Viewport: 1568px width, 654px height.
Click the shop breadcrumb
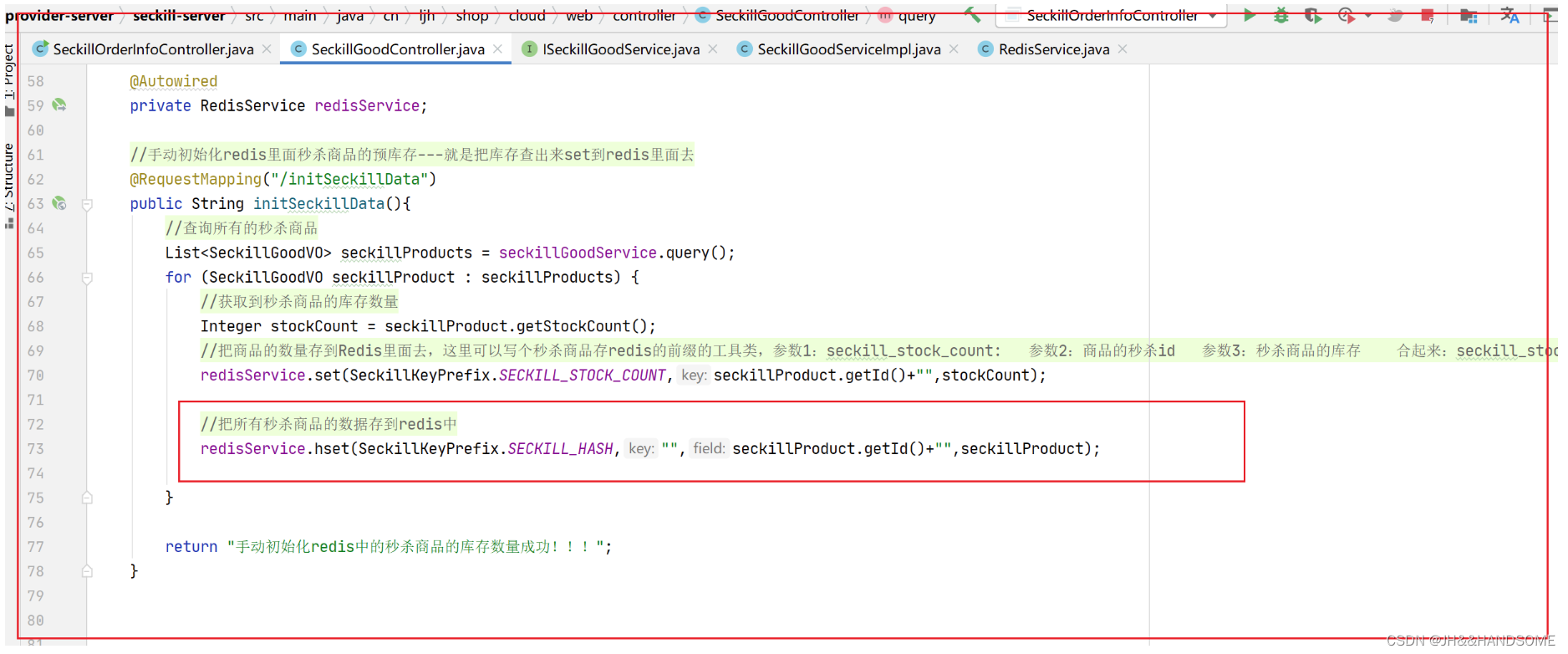tap(472, 15)
